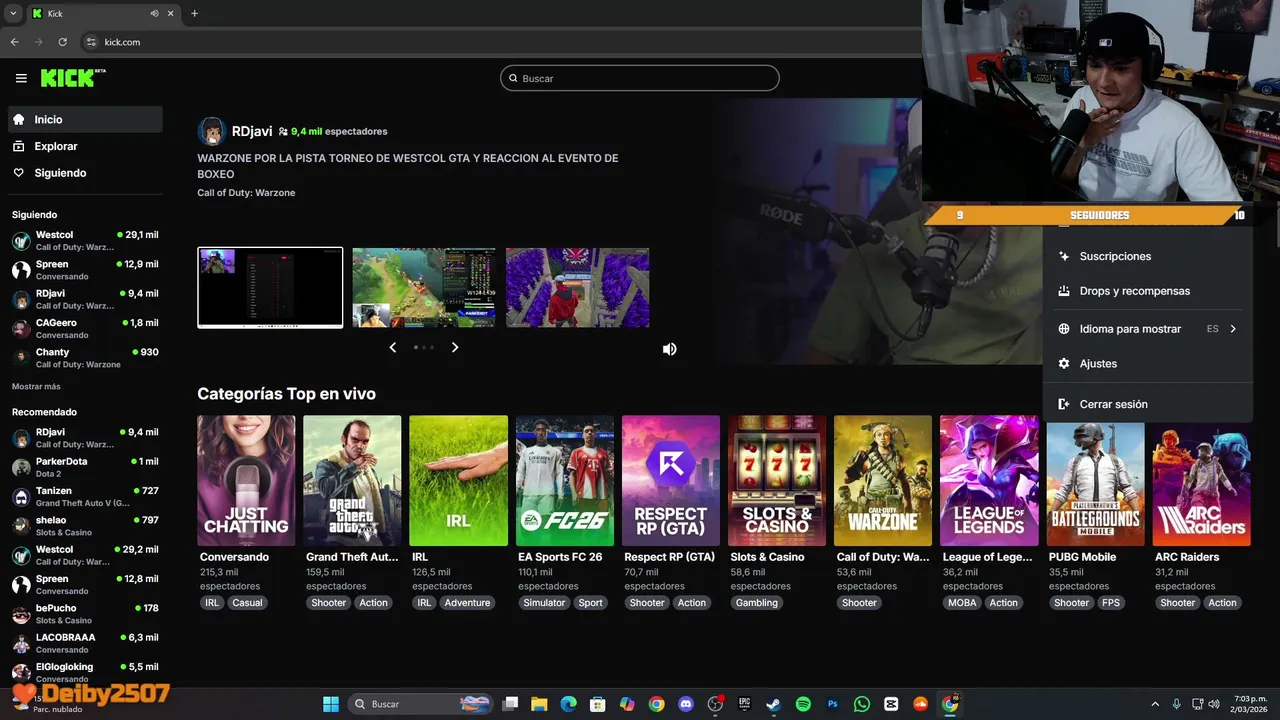Open EA Sports FC 26 category
1280x720 pixels.
(x=564, y=481)
